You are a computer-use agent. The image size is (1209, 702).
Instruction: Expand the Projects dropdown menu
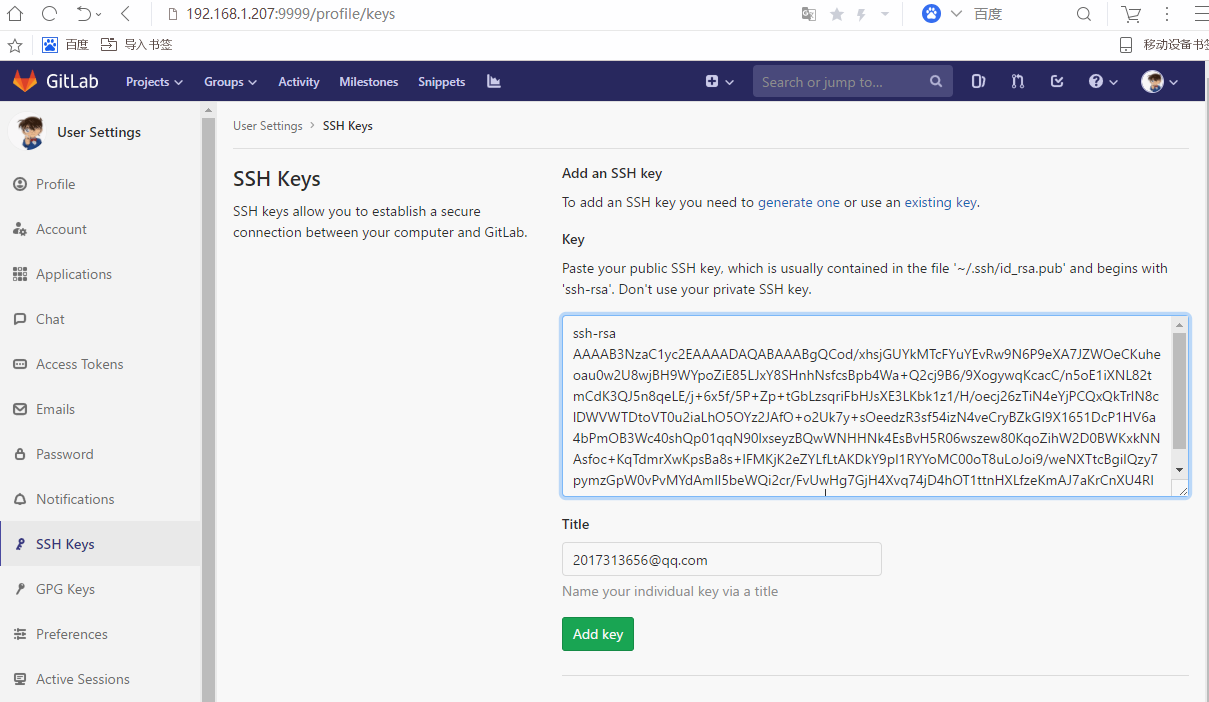point(153,81)
